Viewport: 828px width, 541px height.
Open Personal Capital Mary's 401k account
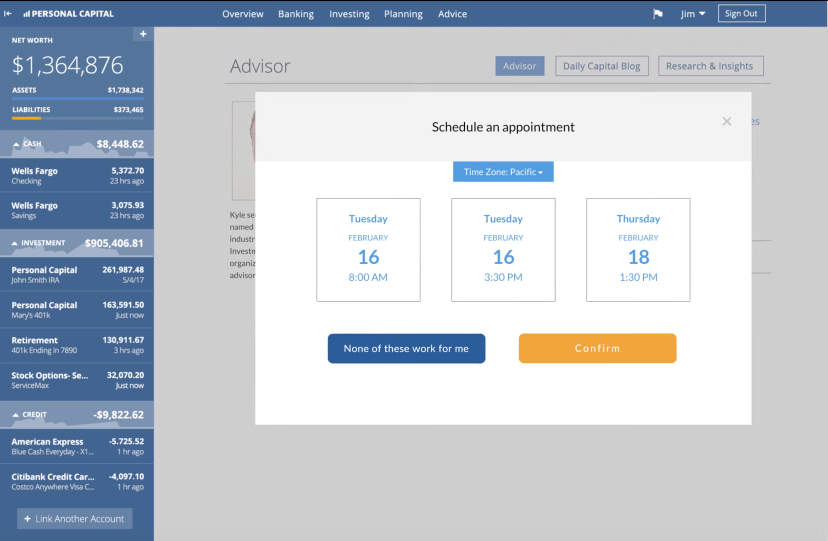[x=77, y=310]
